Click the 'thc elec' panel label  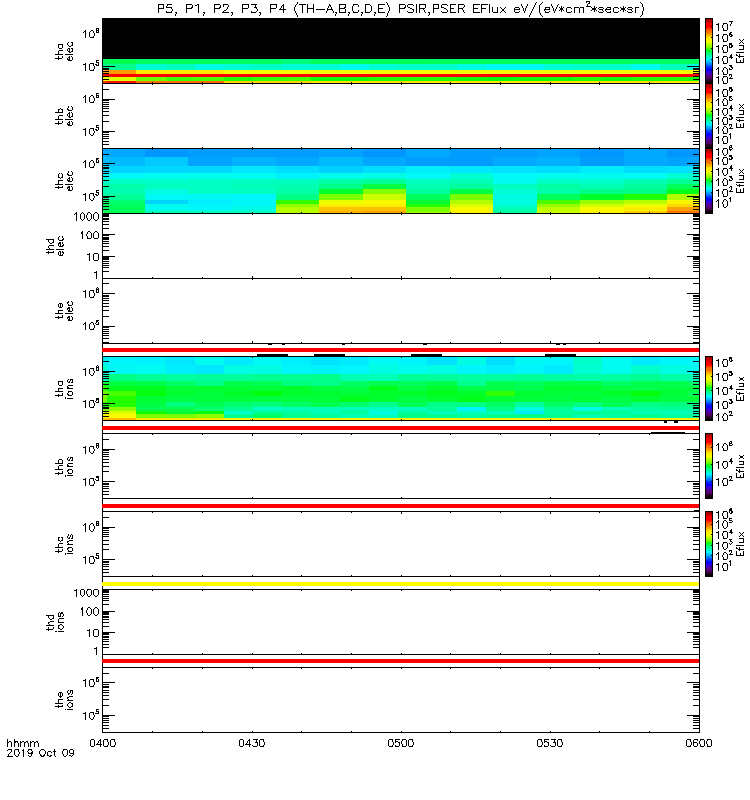[64, 181]
